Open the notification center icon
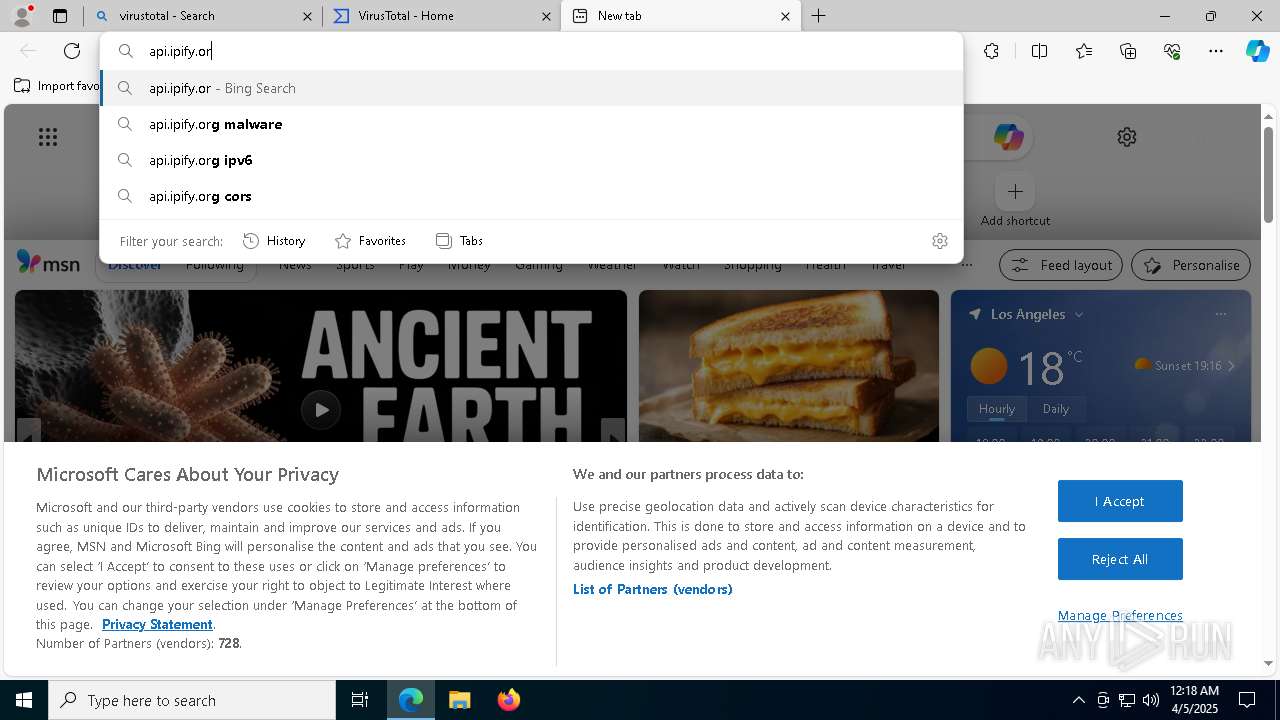Viewport: 1280px width, 720px height. [x=1247, y=700]
